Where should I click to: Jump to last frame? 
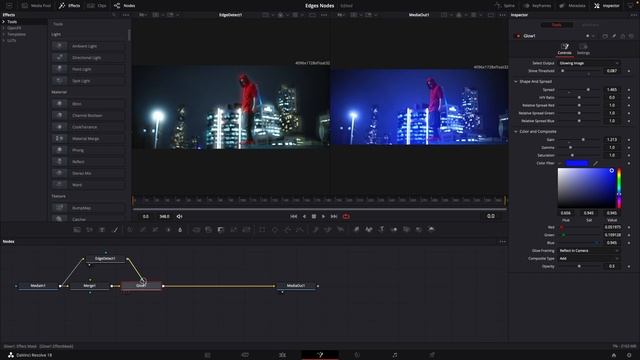[334, 216]
